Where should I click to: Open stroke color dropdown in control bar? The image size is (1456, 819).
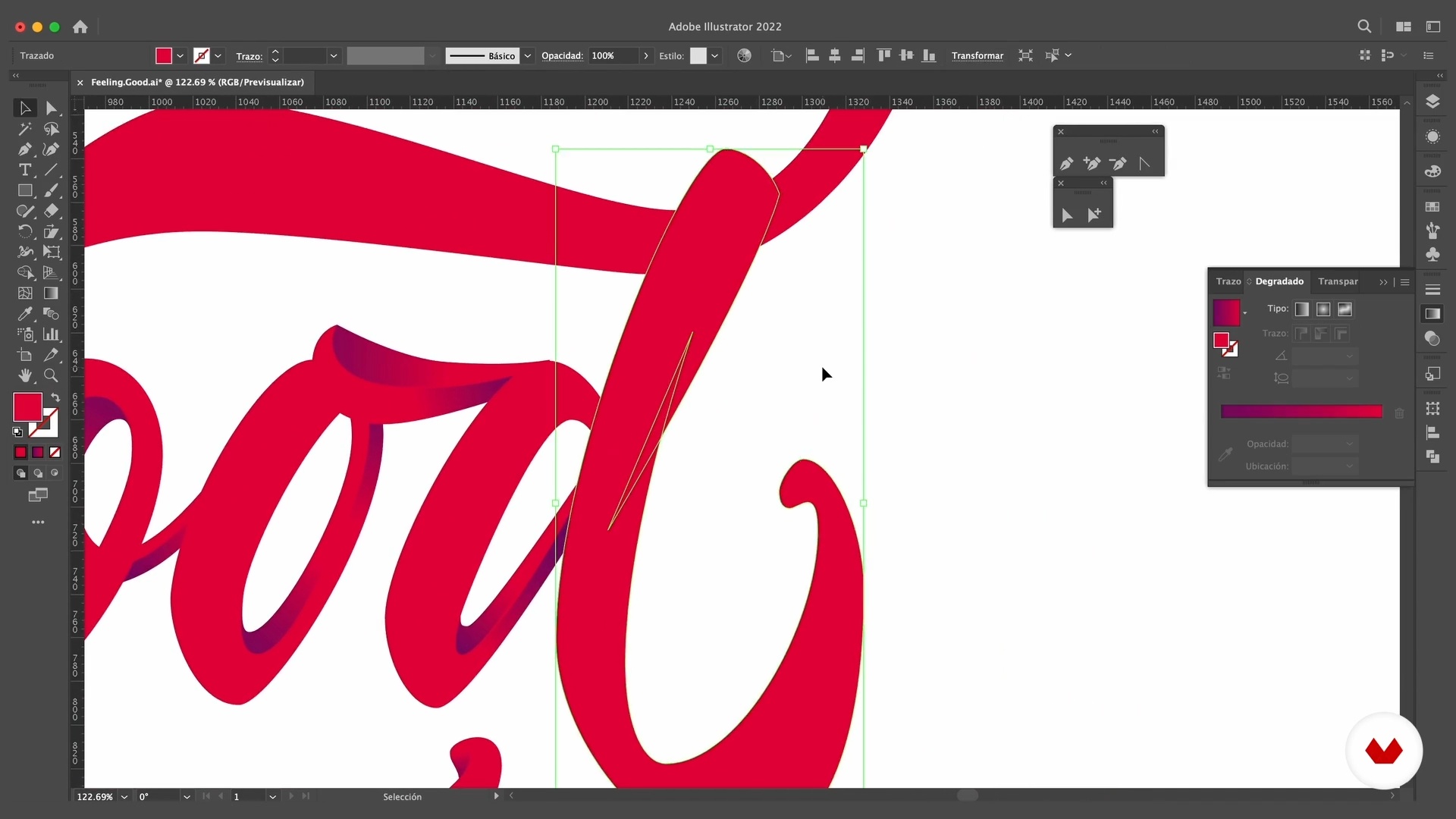[218, 55]
